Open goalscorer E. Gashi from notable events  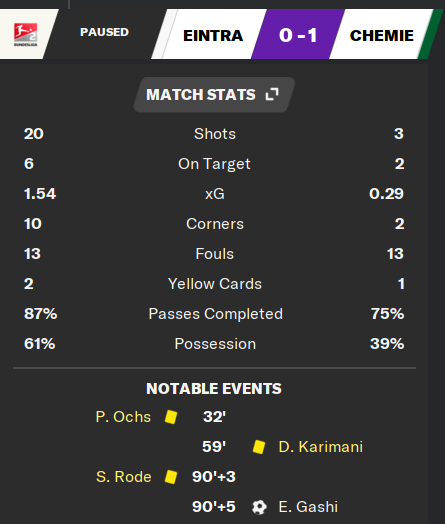(x=308, y=507)
